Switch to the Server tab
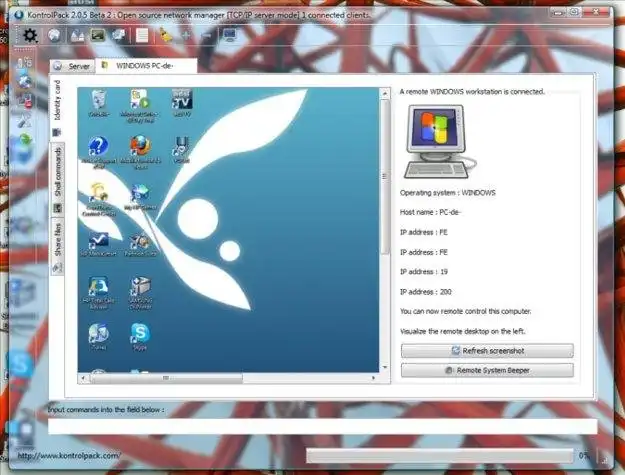 (73, 66)
